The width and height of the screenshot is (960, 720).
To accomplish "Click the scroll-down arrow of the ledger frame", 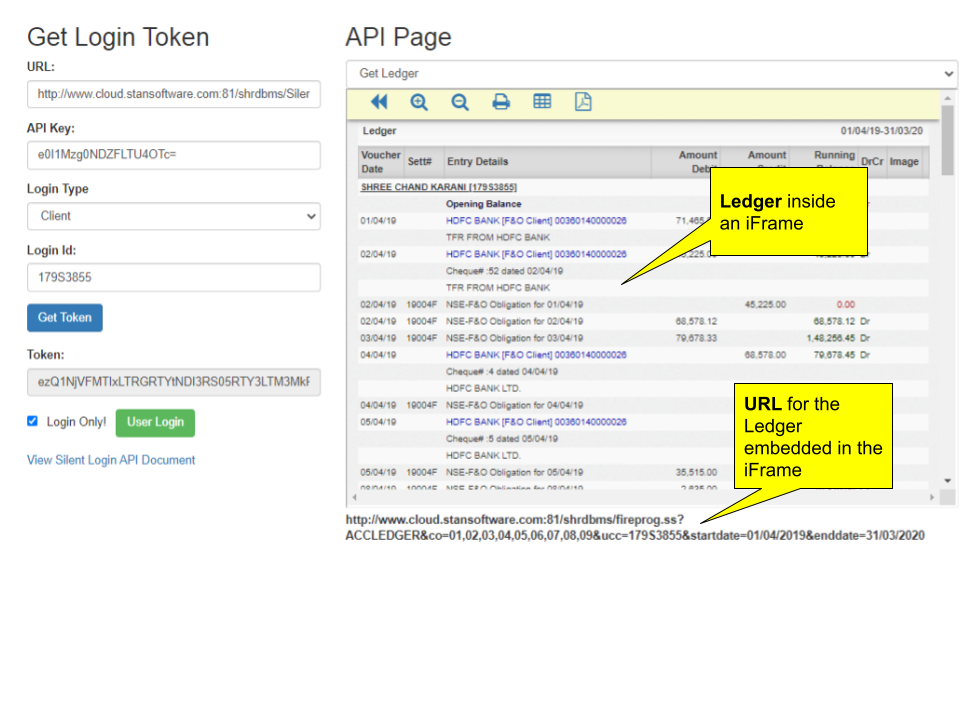I will (948, 481).
